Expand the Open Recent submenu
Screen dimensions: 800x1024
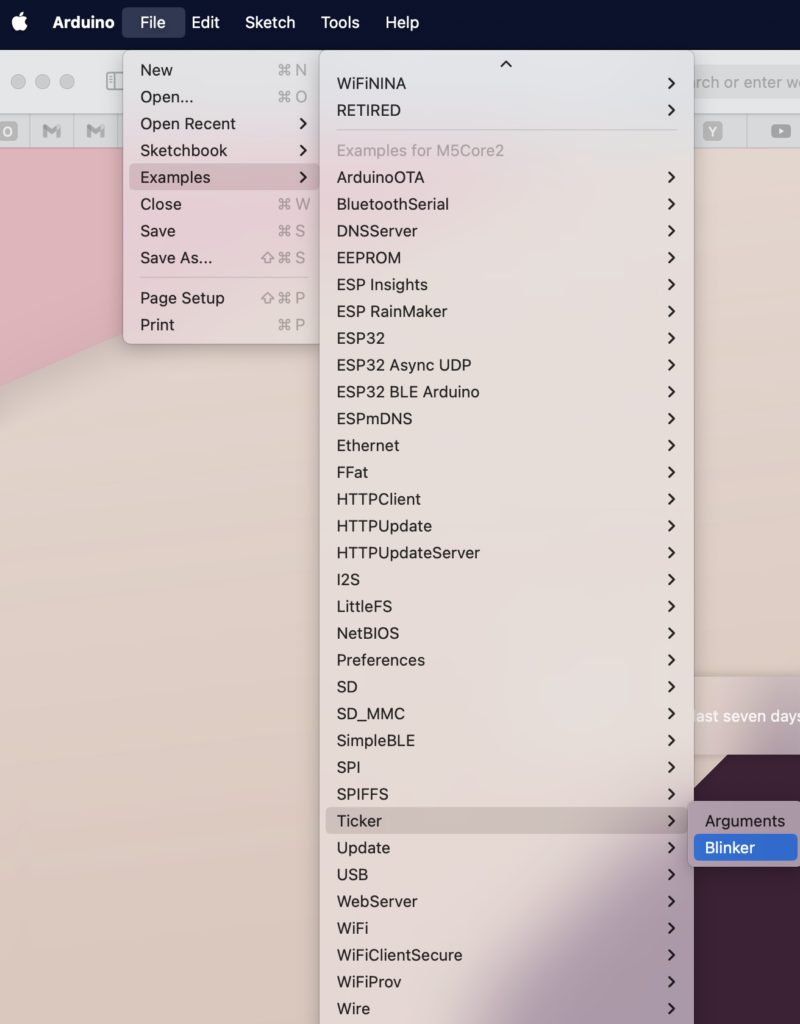pos(223,123)
